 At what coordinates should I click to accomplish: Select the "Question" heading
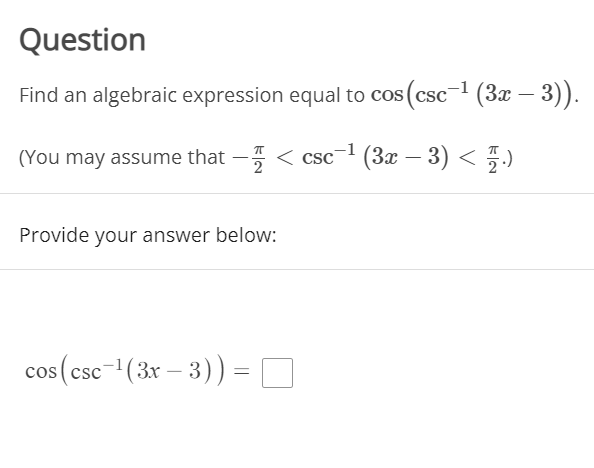[x=83, y=41]
